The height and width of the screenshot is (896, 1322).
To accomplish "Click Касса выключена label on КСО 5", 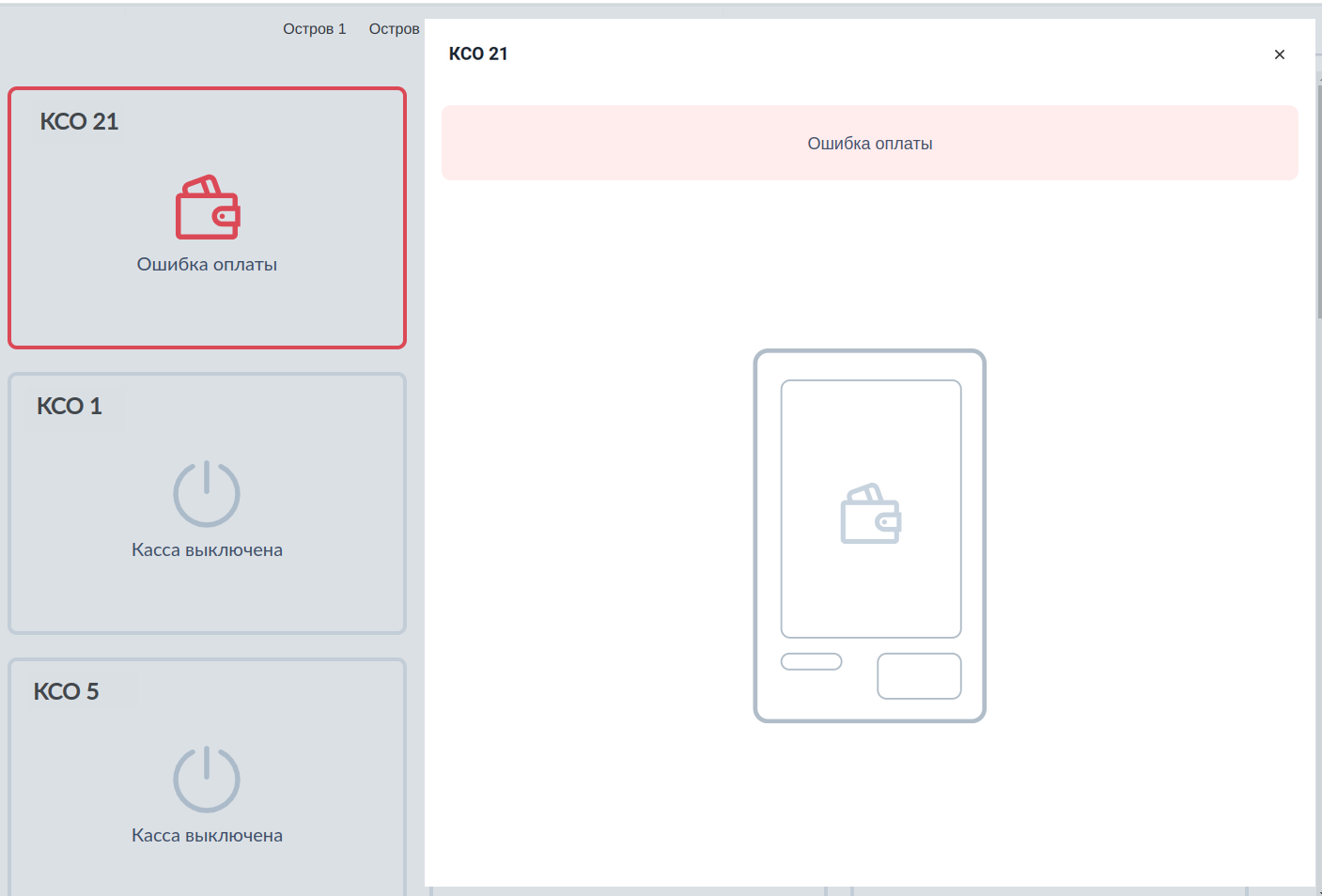I will [207, 836].
